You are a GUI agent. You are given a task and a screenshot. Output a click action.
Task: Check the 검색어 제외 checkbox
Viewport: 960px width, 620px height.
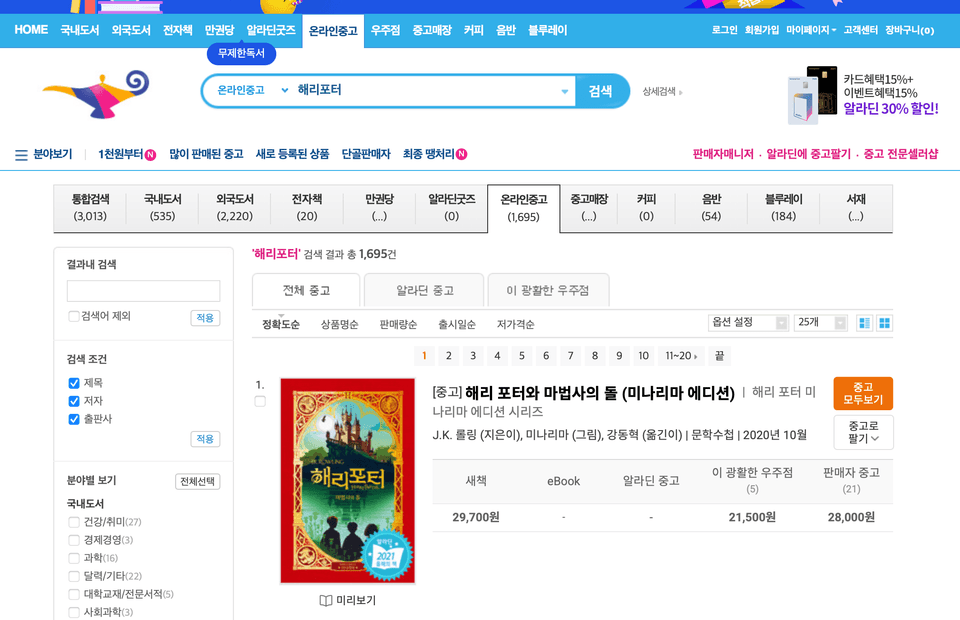pyautogui.click(x=73, y=316)
